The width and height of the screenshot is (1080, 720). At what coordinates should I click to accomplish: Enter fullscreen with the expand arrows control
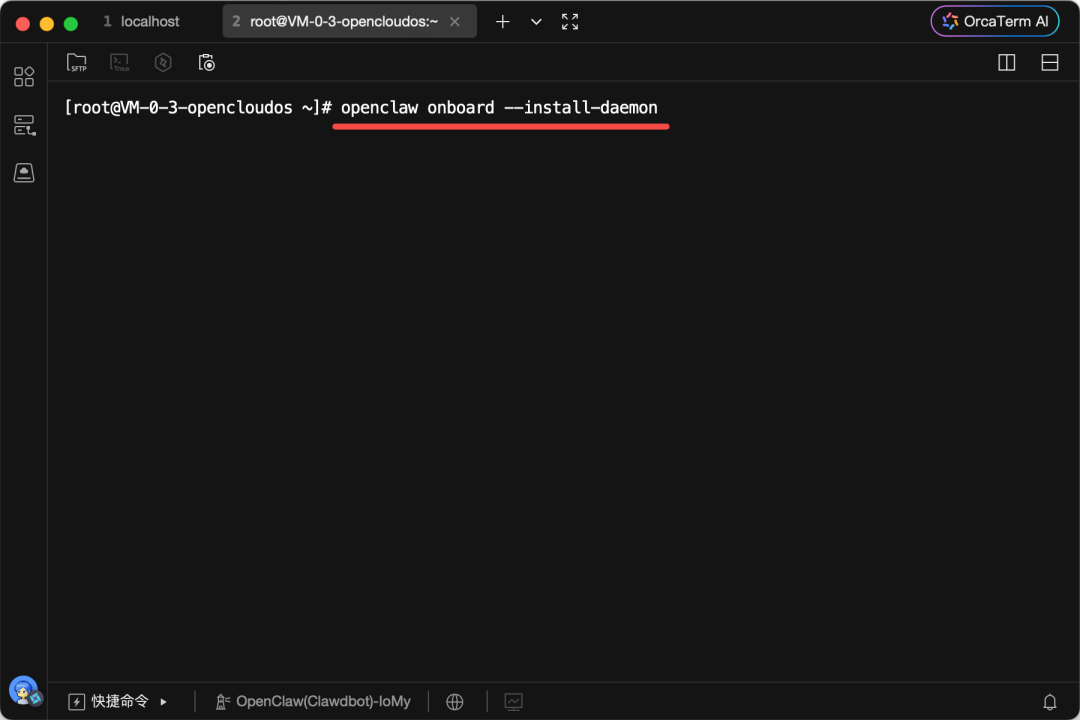pos(569,21)
